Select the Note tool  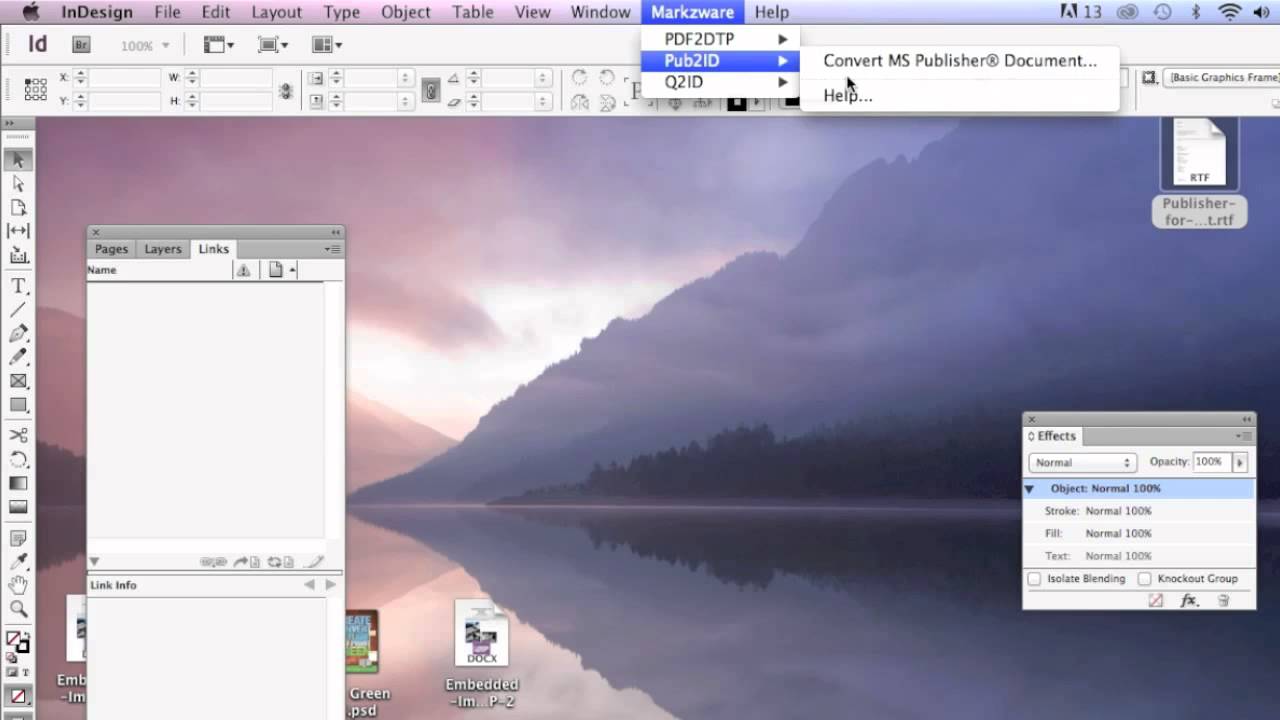click(18, 538)
